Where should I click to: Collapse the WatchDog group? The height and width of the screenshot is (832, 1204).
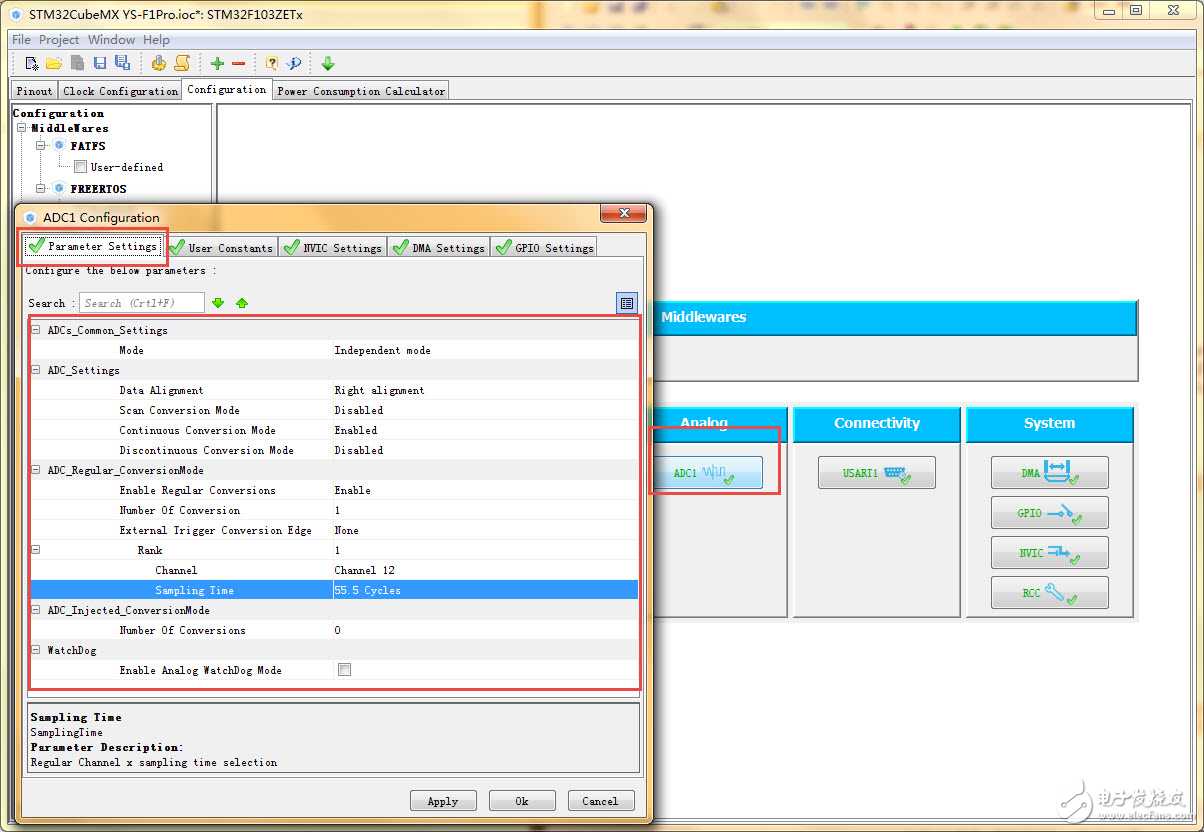tap(36, 650)
